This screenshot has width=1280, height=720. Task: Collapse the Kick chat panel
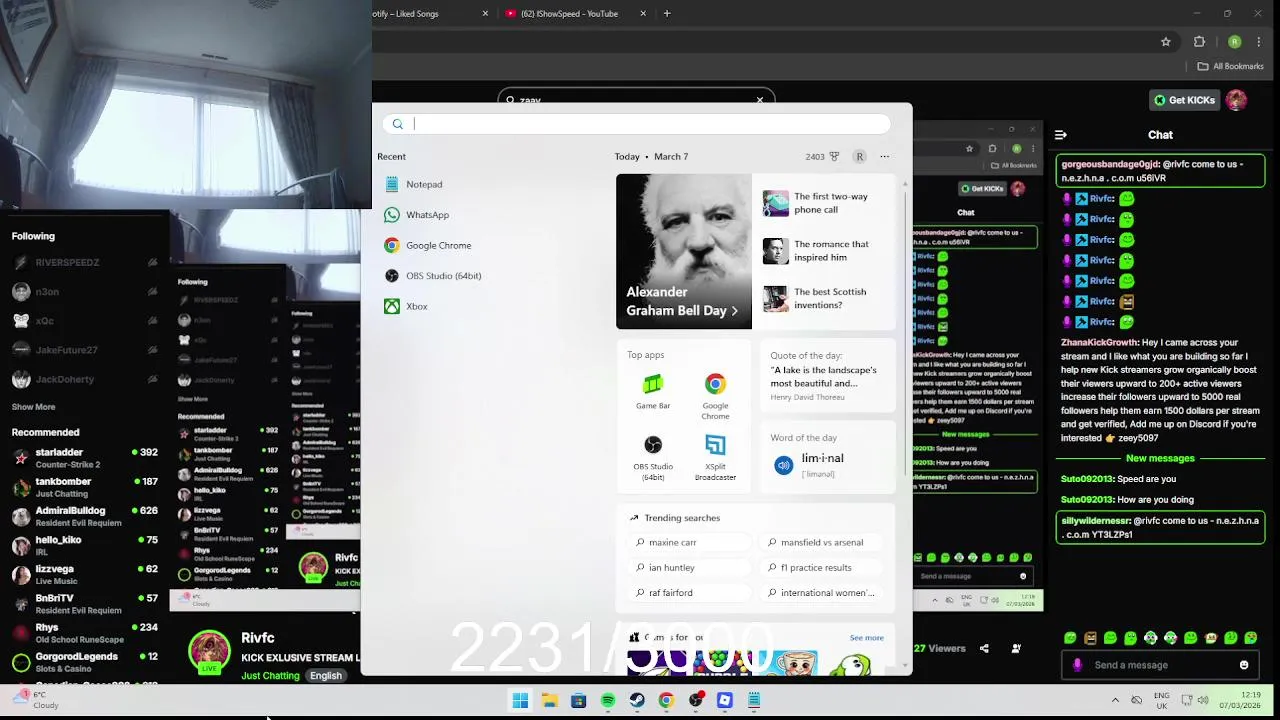(1060, 135)
